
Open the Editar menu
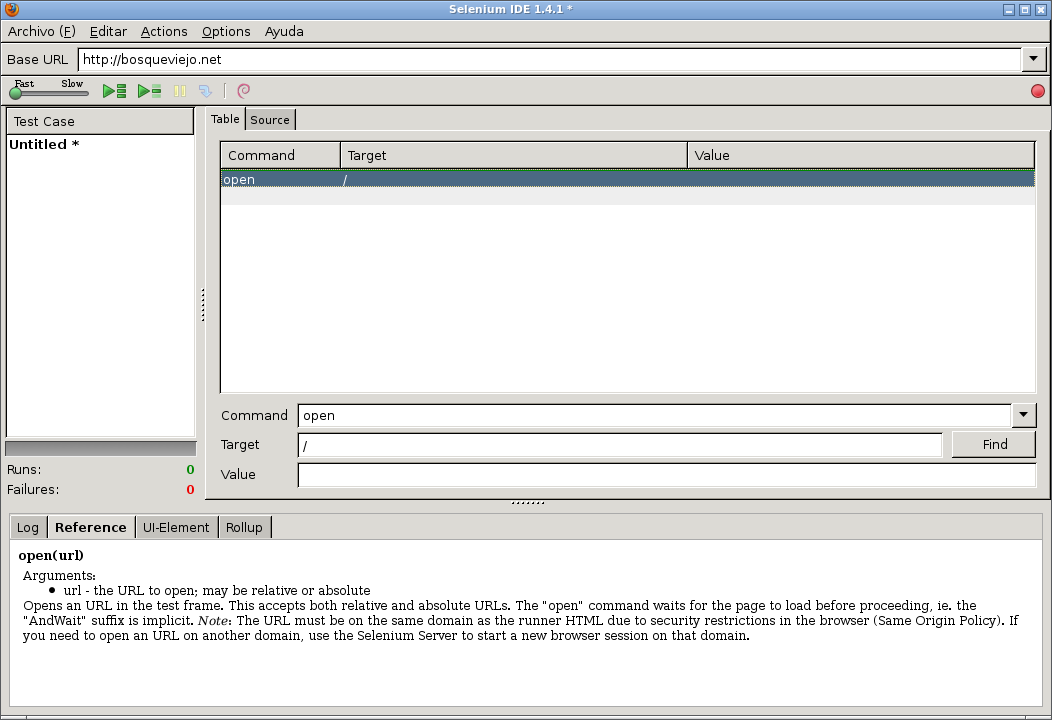[108, 32]
